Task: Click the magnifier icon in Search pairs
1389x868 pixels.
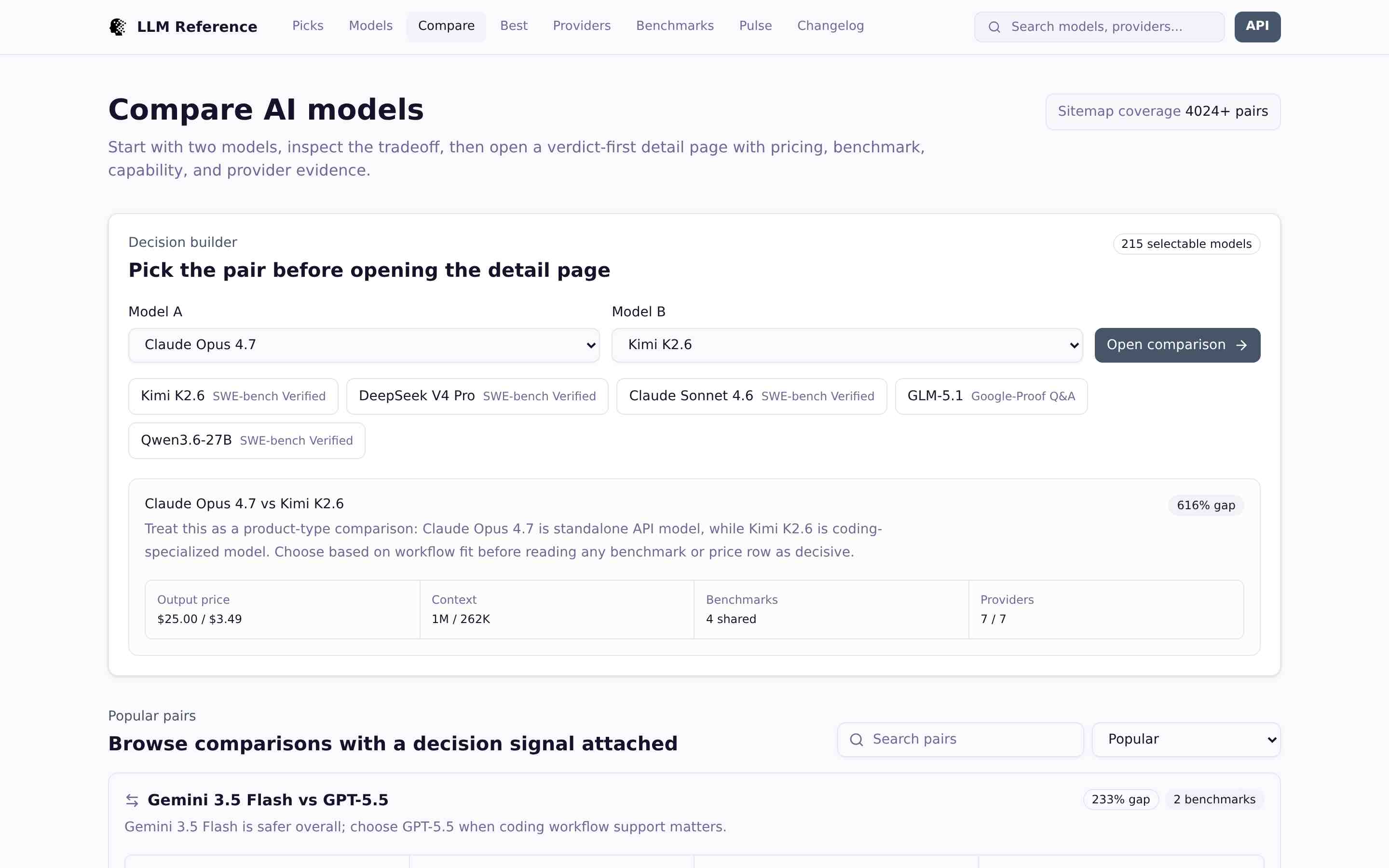Action: tap(857, 739)
